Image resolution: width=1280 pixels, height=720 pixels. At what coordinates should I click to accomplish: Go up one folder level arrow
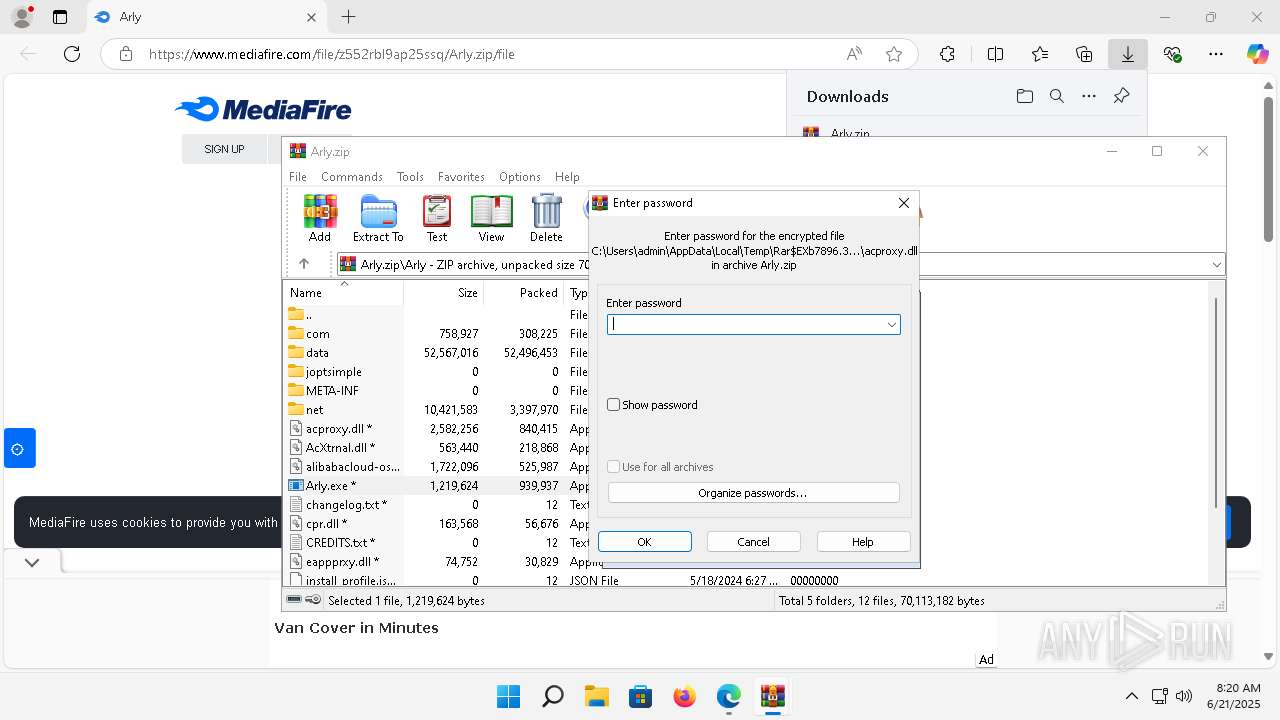coord(304,264)
